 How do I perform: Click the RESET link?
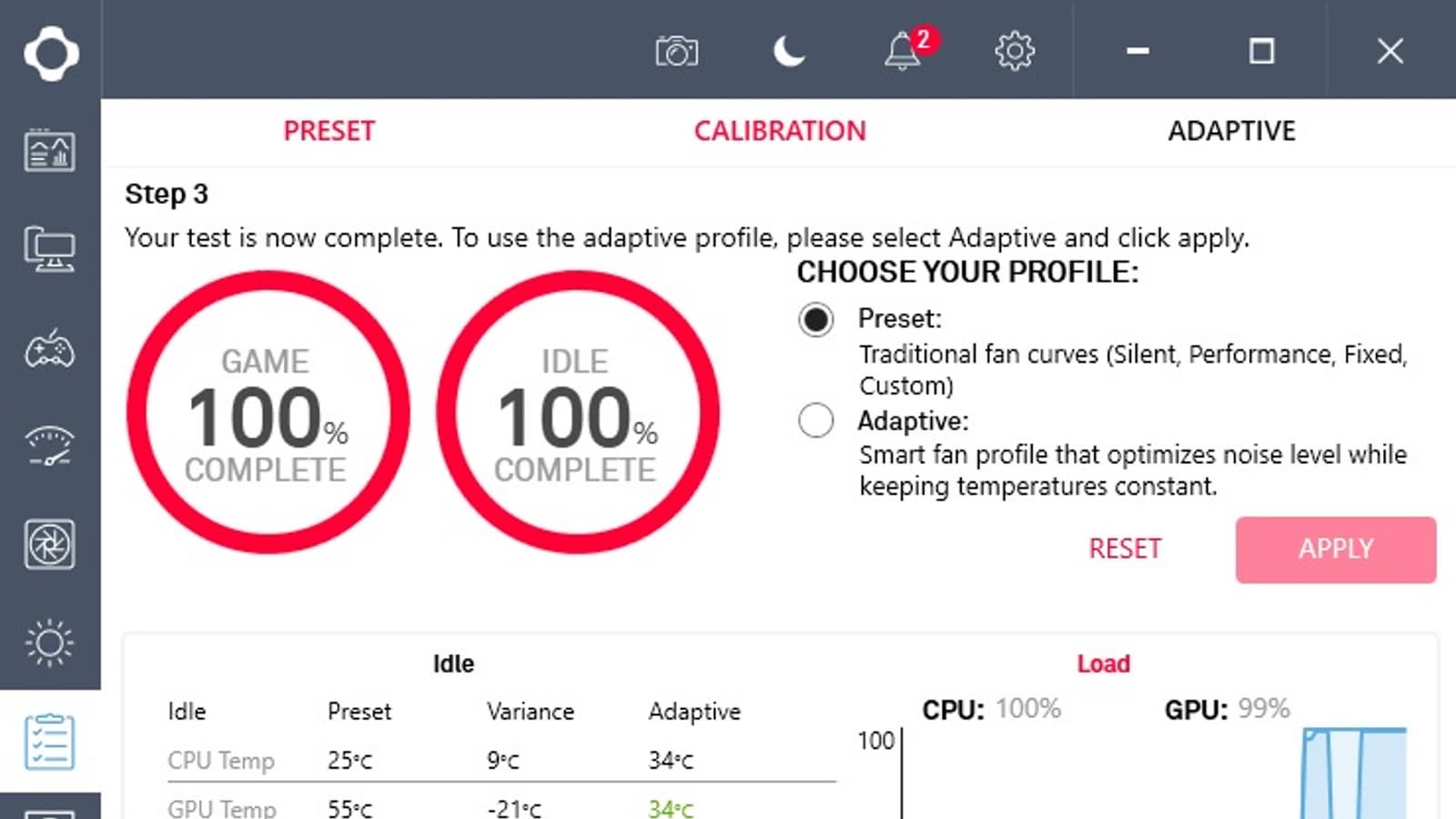1125,549
